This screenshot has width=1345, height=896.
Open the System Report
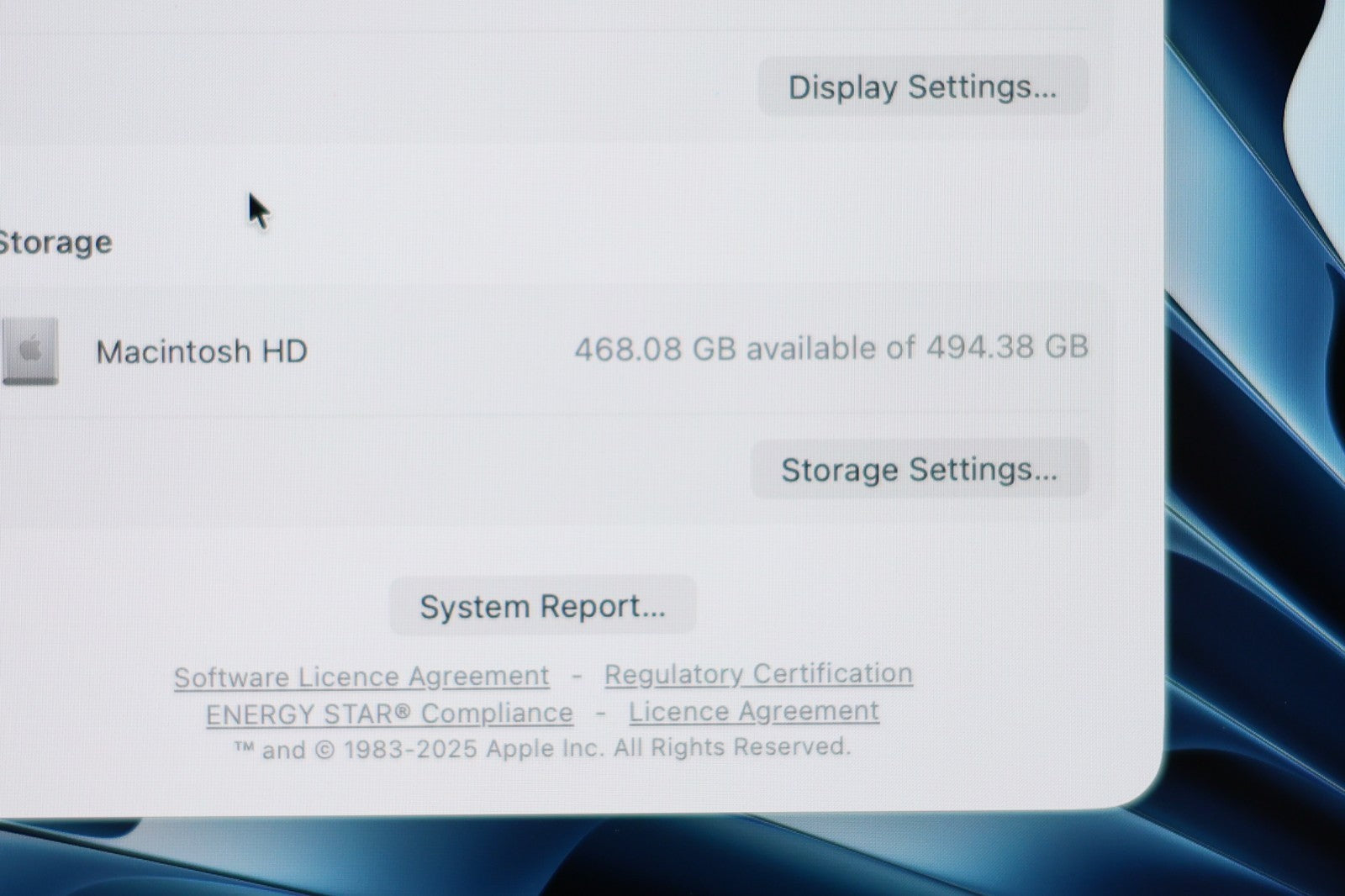point(542,605)
